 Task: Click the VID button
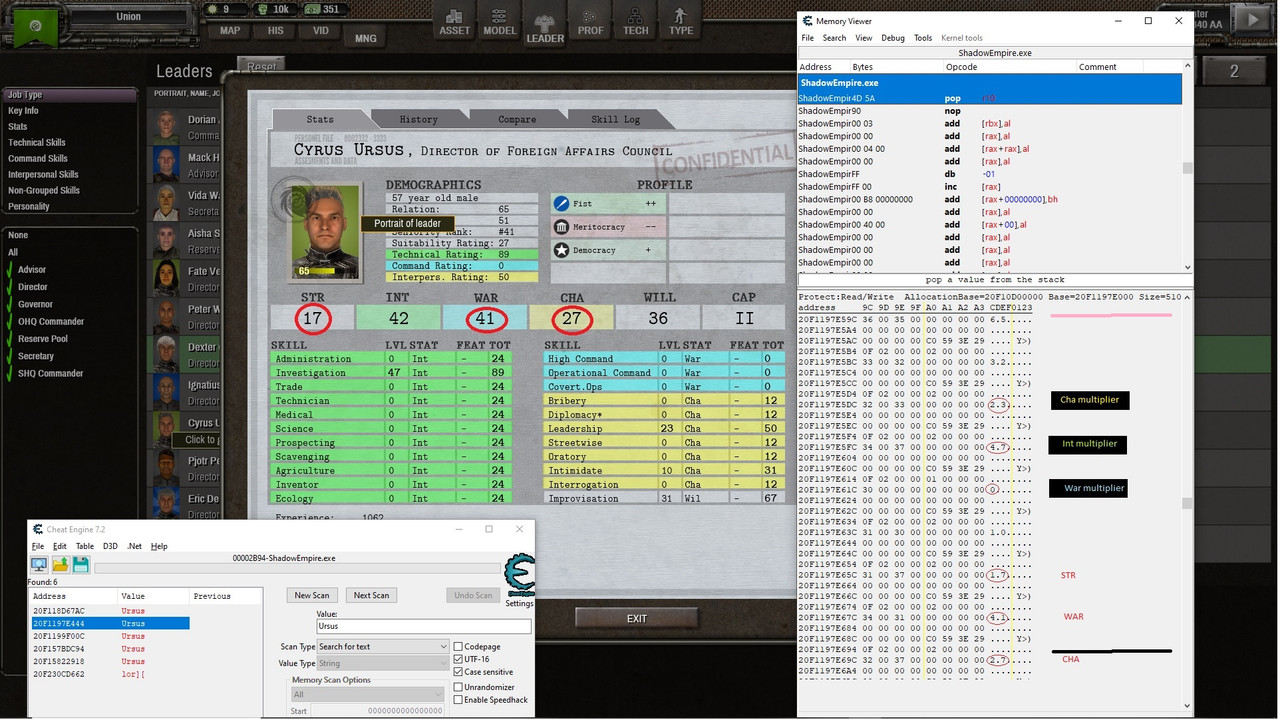click(320, 30)
